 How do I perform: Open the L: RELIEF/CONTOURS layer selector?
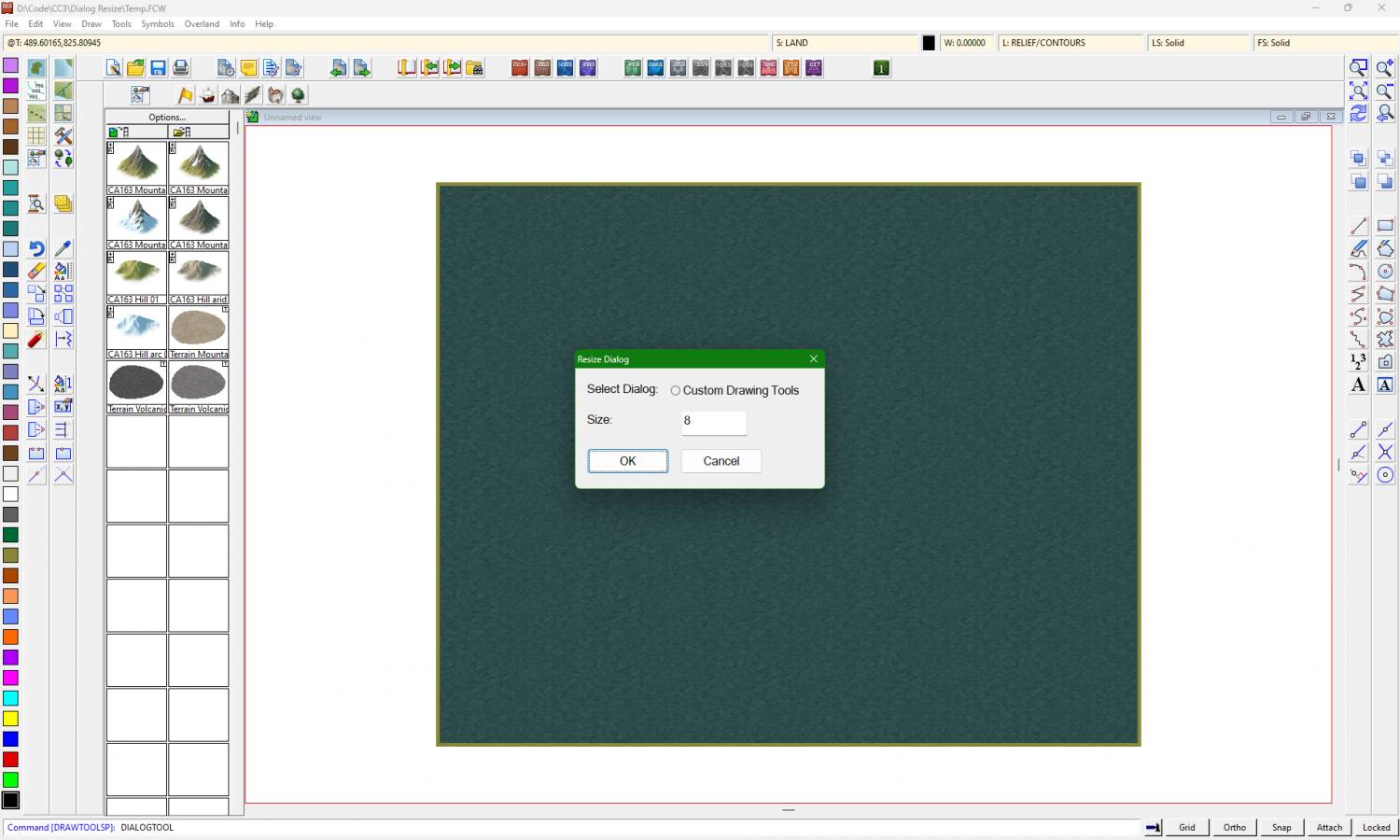pyautogui.click(x=1071, y=43)
